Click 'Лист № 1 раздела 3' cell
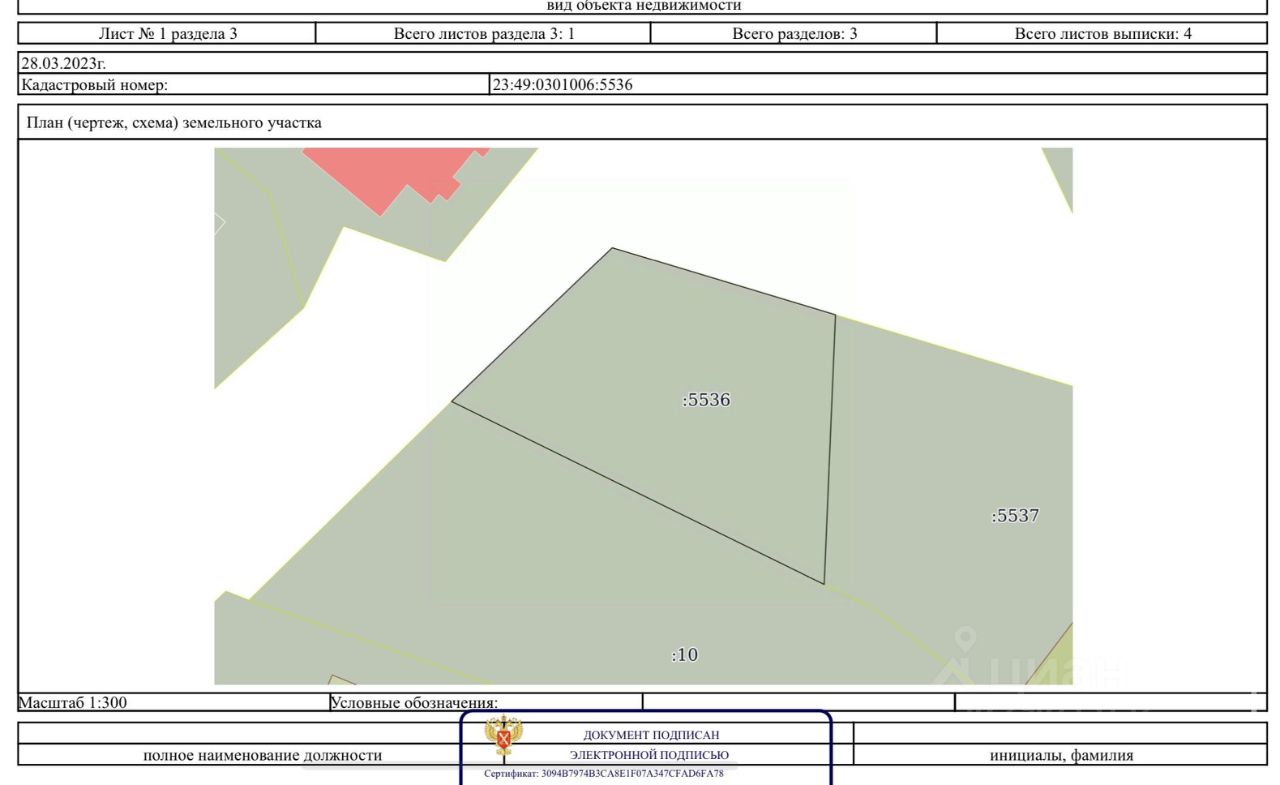The image size is (1280, 785). pyautogui.click(x=167, y=33)
